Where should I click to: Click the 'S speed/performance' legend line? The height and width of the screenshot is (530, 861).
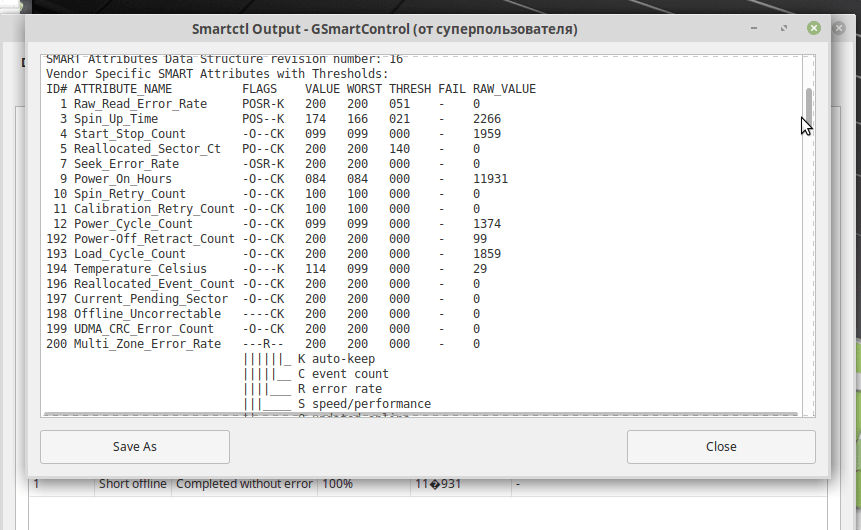[365, 404]
